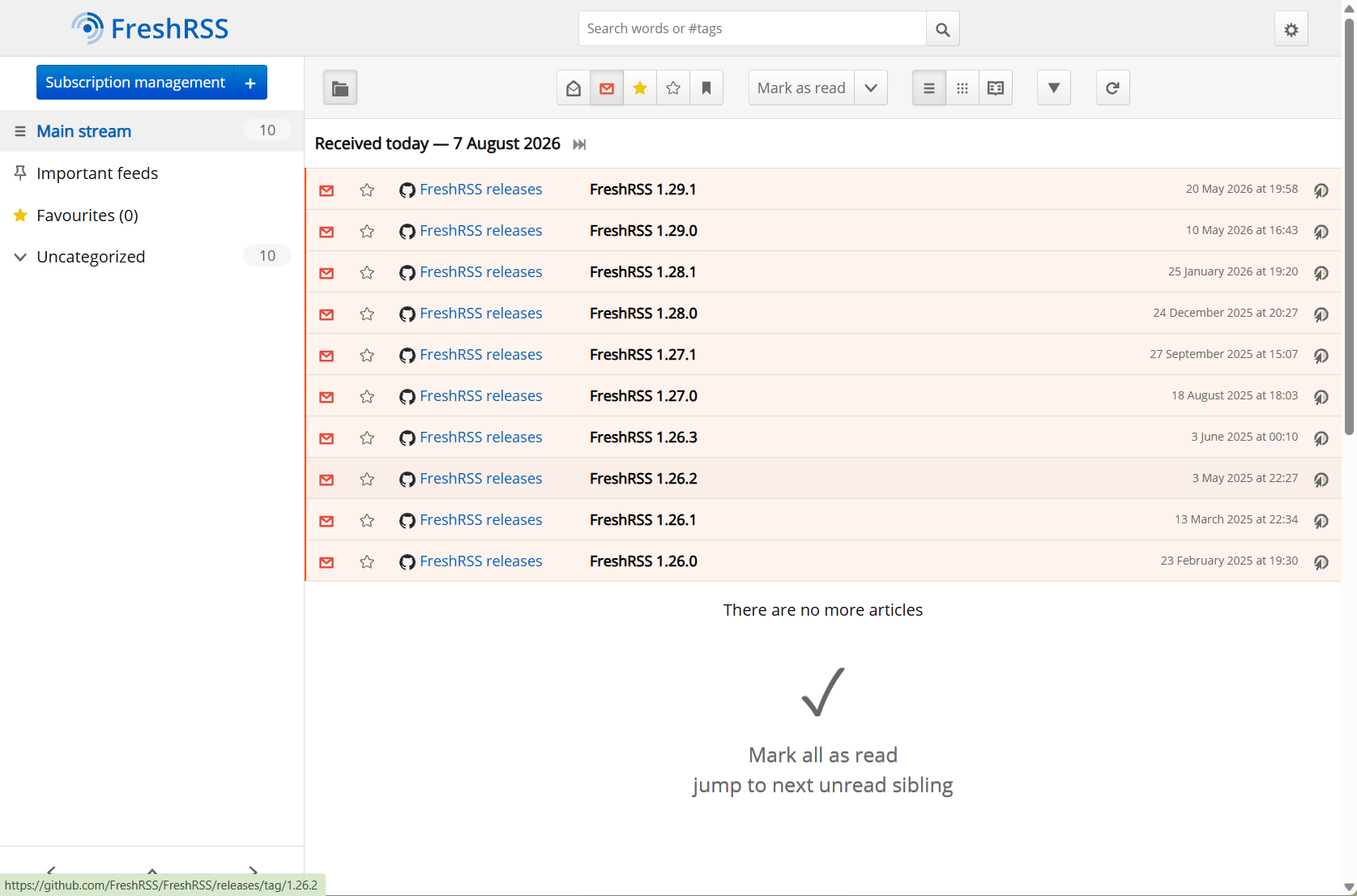Viewport: 1357px width, 896px height.
Task: Star FreshRSS 1.27.1 as favourite
Action: 367,355
